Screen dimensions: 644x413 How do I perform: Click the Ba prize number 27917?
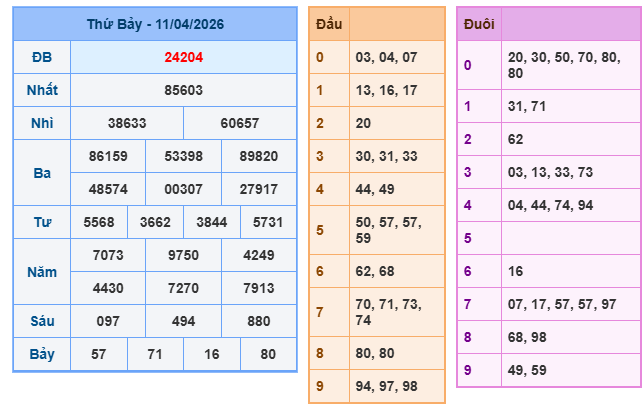coord(259,189)
